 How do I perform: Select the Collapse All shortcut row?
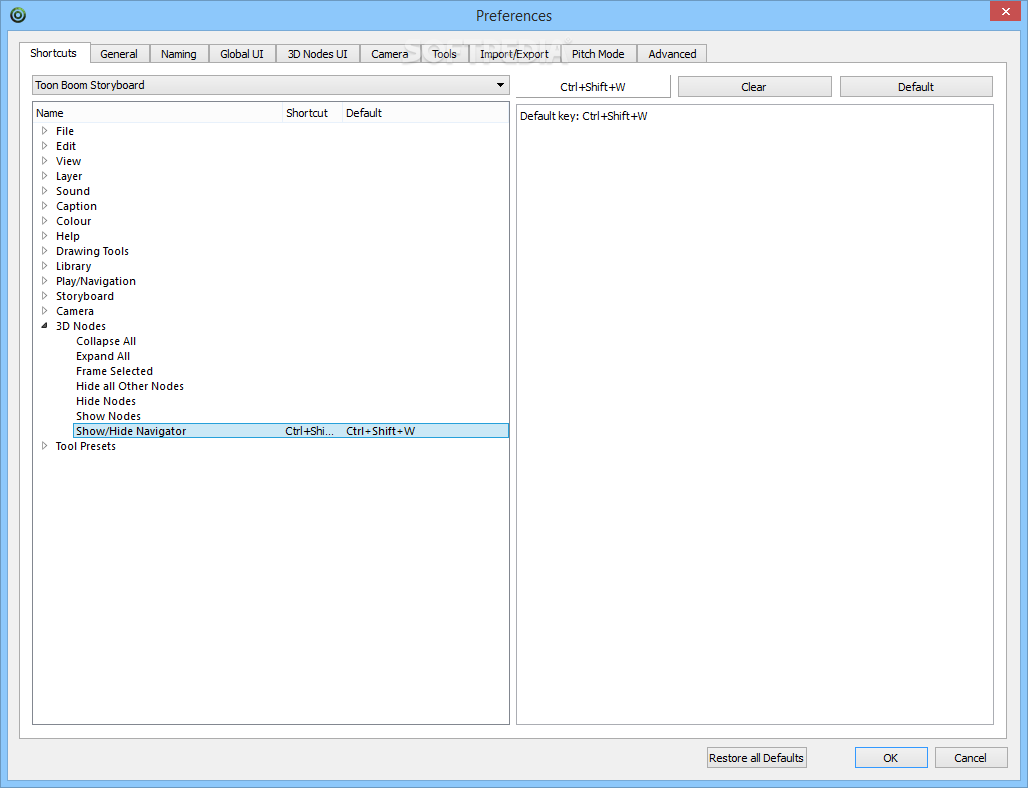(x=290, y=342)
